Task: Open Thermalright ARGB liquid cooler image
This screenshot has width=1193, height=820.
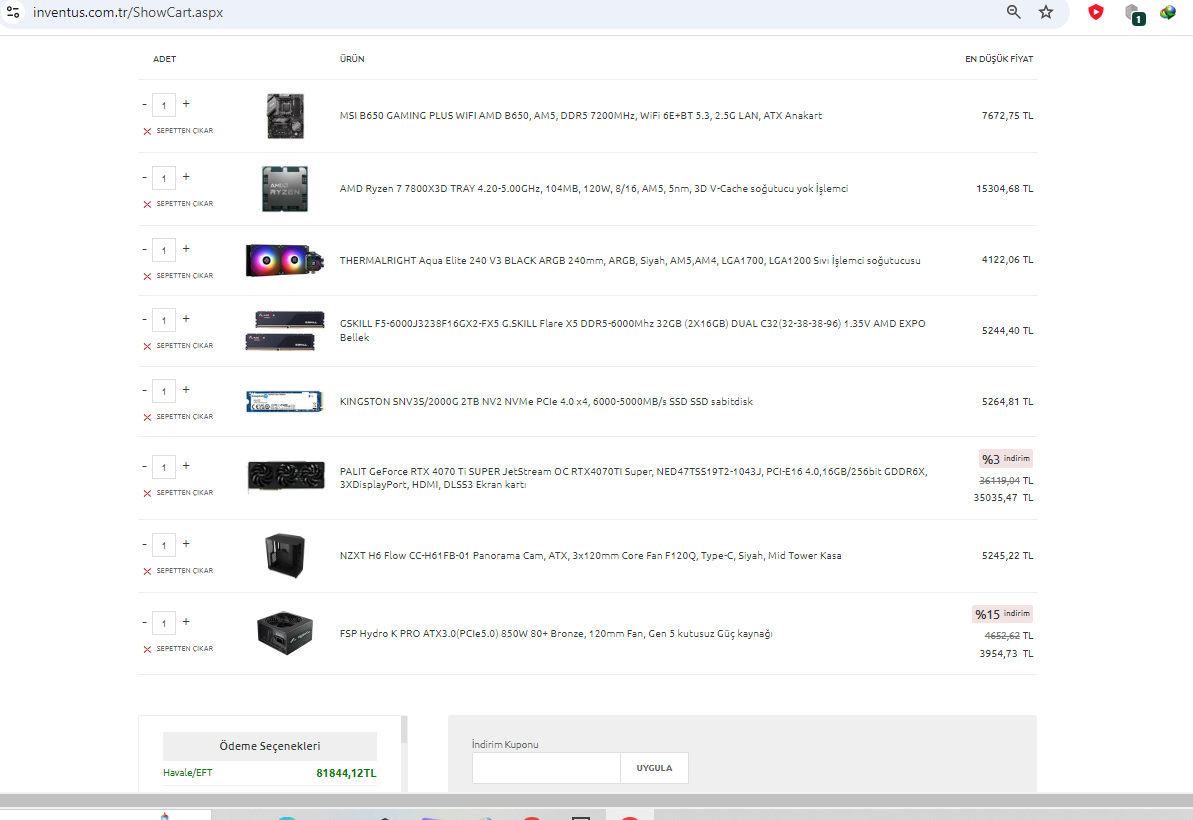Action: coord(285,260)
